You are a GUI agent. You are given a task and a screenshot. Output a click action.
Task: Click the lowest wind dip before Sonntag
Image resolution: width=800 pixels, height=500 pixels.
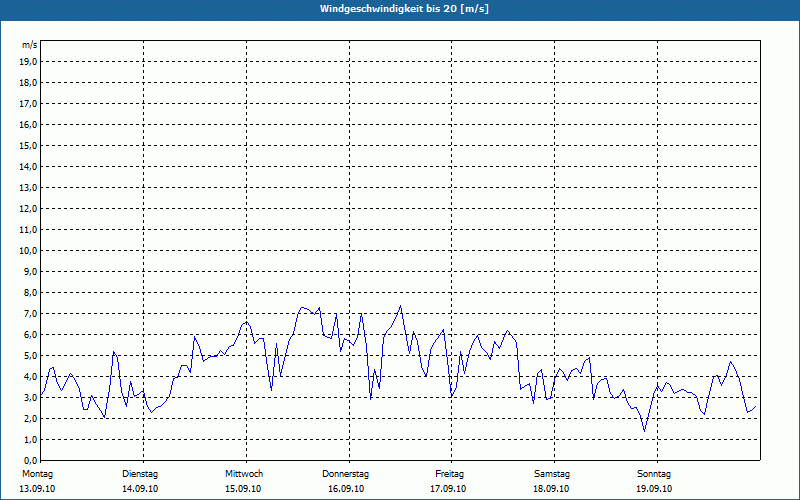(x=644, y=431)
